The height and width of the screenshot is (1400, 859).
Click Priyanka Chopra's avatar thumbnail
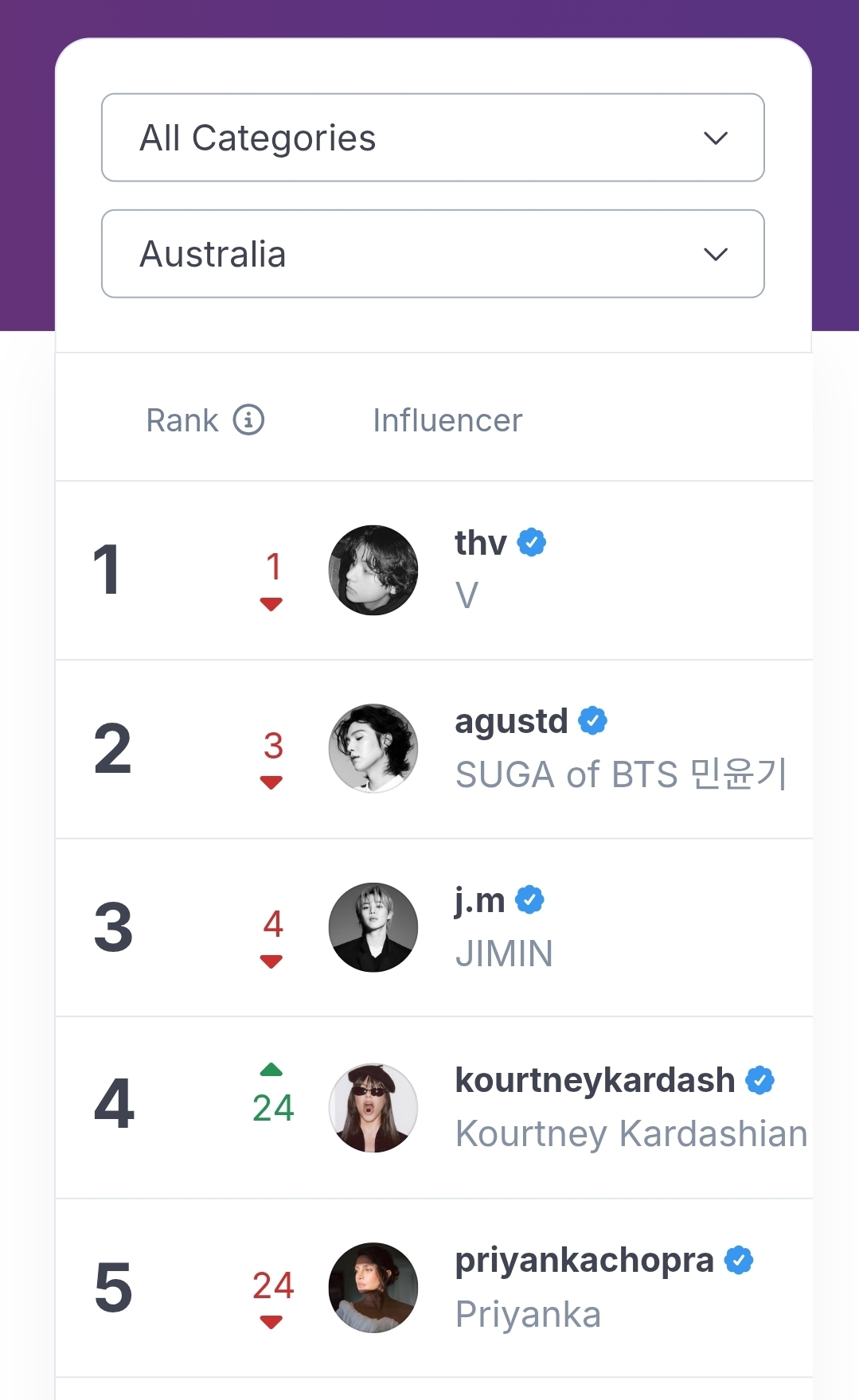(x=373, y=1287)
